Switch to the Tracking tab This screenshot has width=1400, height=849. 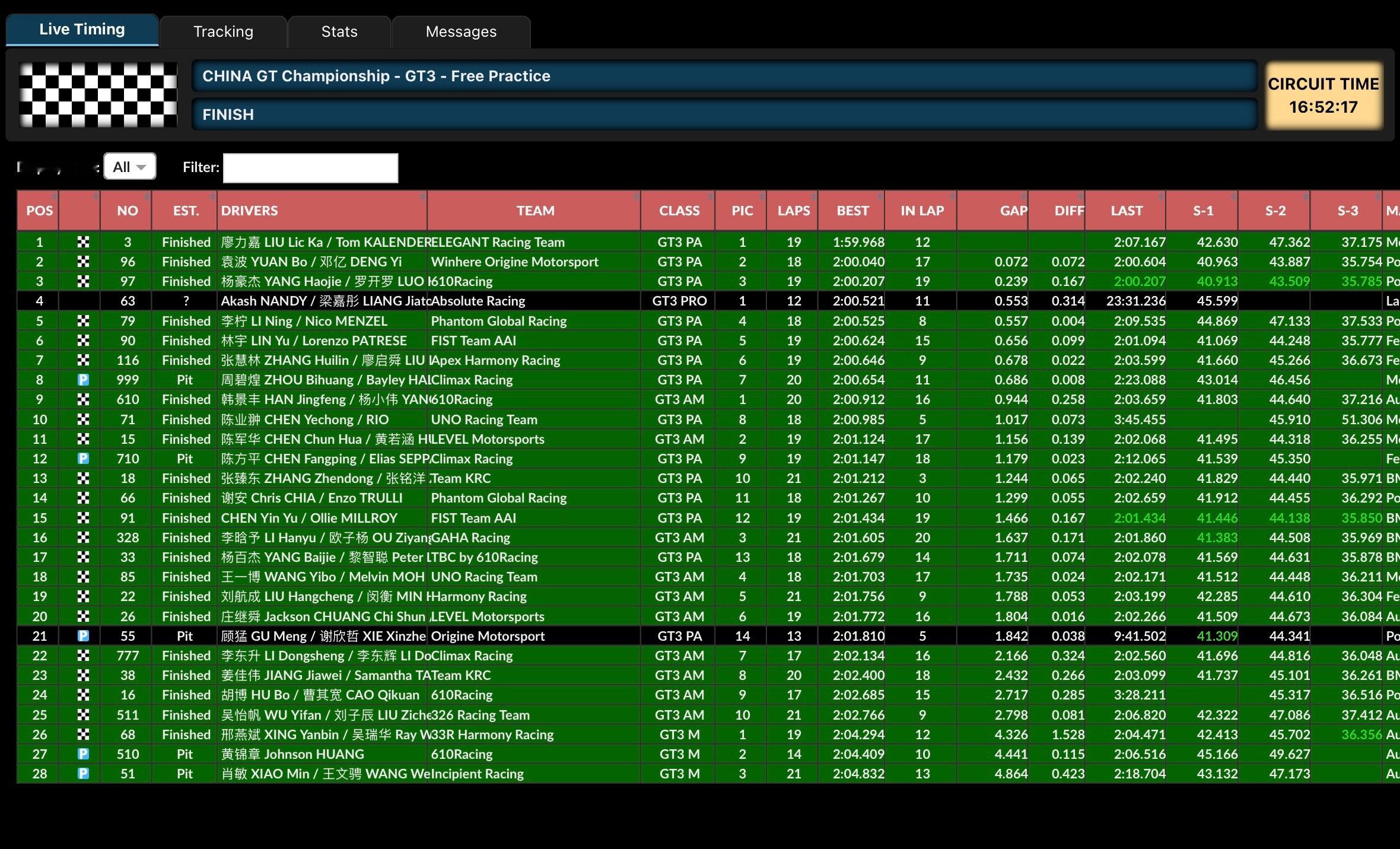pyautogui.click(x=223, y=31)
